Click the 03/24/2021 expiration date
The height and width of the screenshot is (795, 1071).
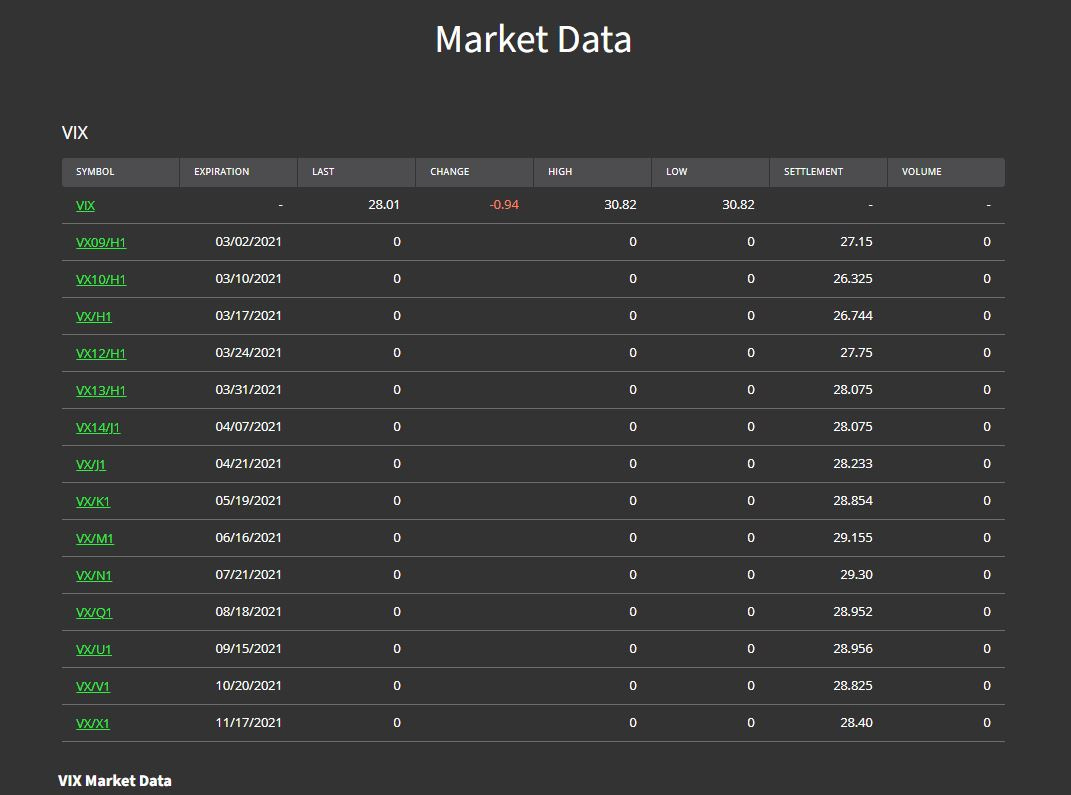pyautogui.click(x=249, y=352)
